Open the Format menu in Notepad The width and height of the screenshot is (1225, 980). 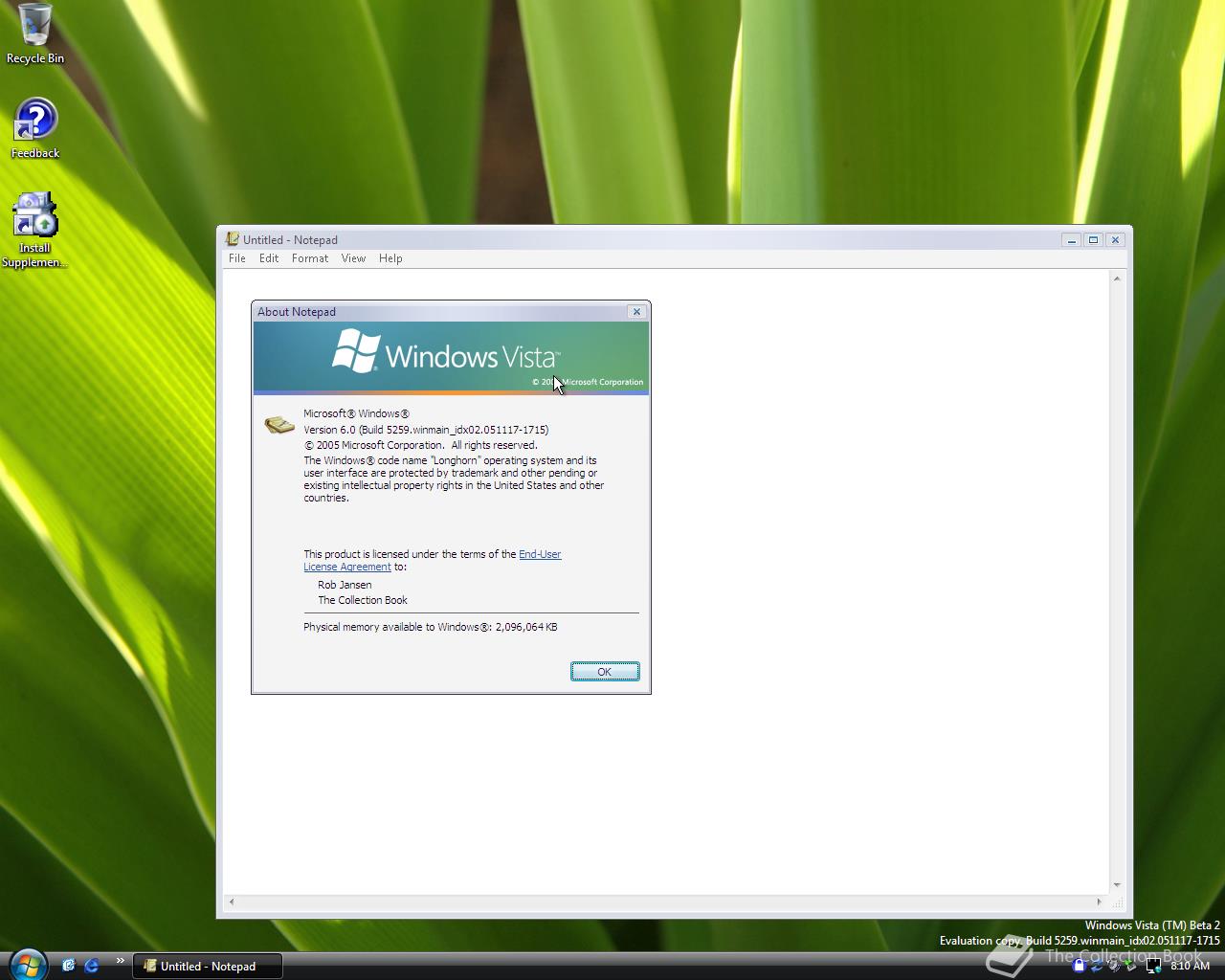(x=310, y=258)
